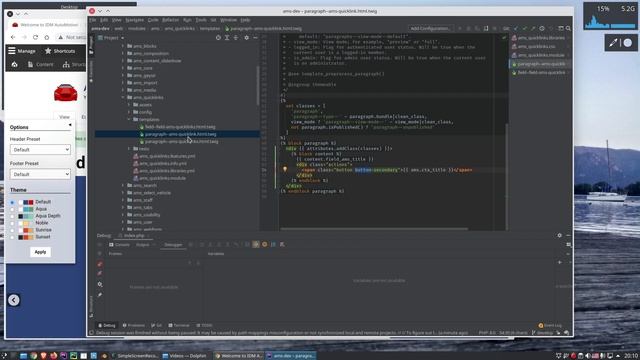Open the Terminal tool window tab

point(179,326)
